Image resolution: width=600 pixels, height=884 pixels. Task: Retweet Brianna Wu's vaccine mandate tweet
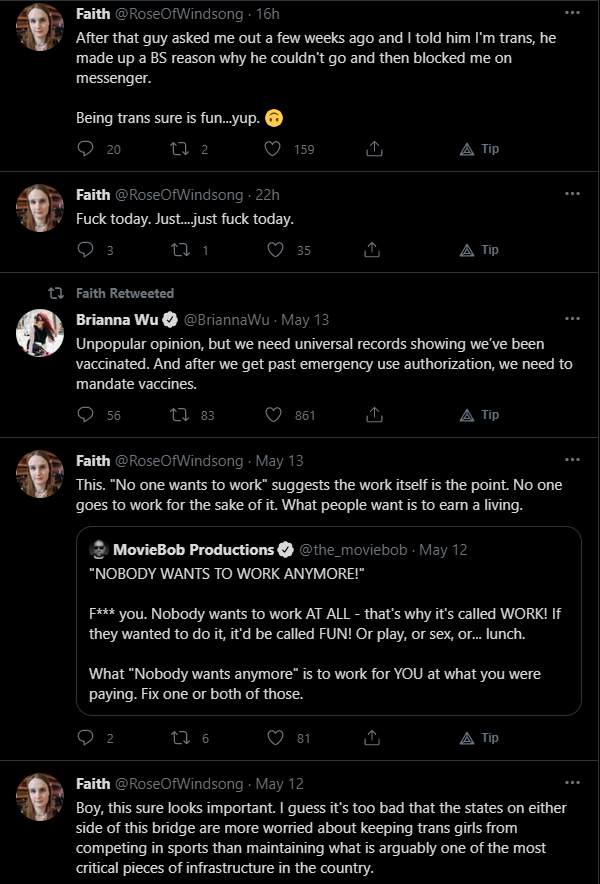coord(180,415)
